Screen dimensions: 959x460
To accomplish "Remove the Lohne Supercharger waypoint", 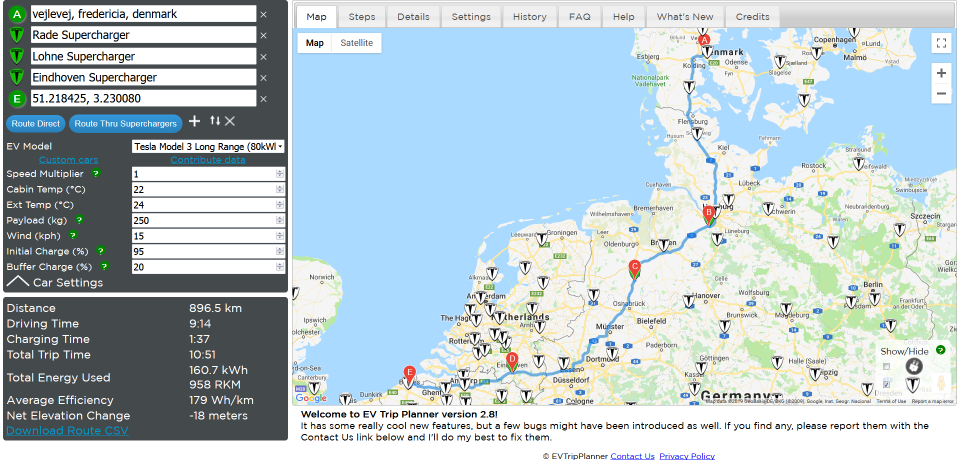I will coord(264,57).
